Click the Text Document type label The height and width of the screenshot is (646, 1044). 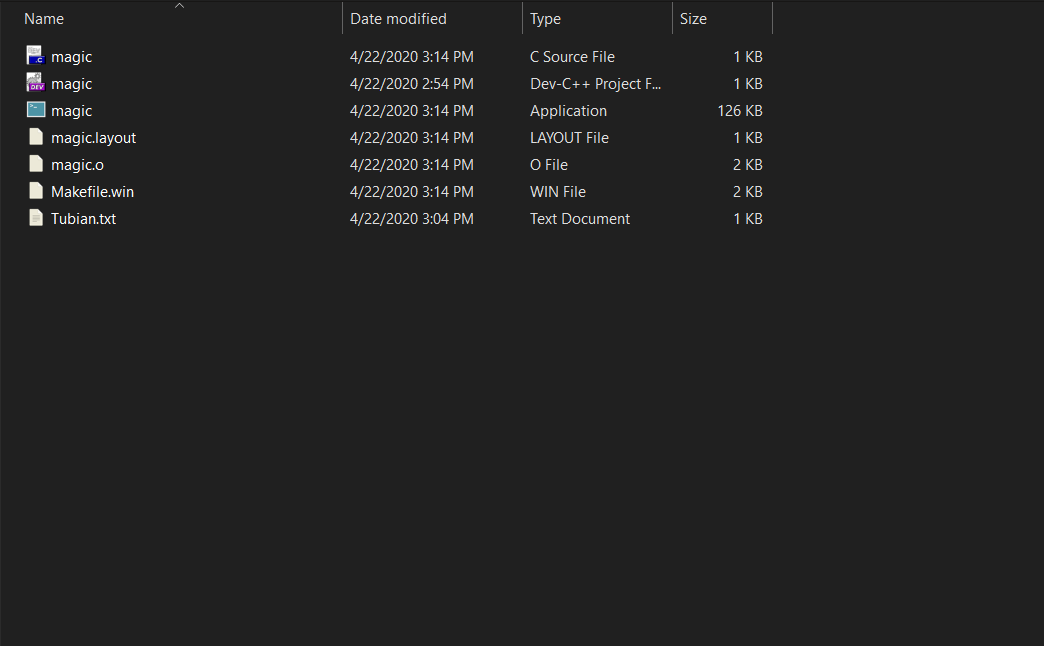579,218
